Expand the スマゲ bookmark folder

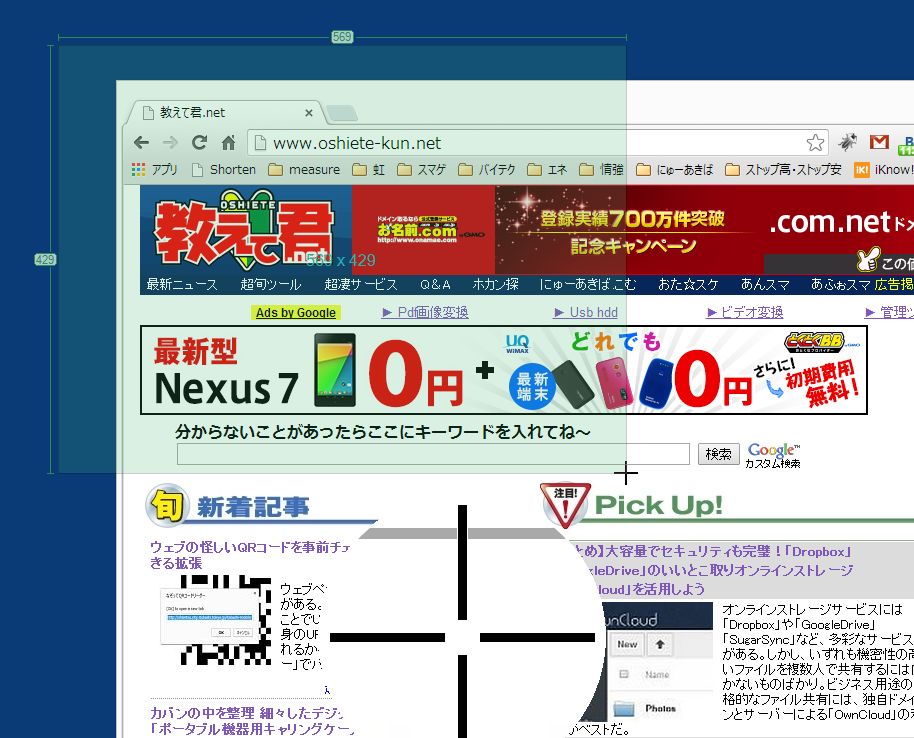click(x=421, y=170)
